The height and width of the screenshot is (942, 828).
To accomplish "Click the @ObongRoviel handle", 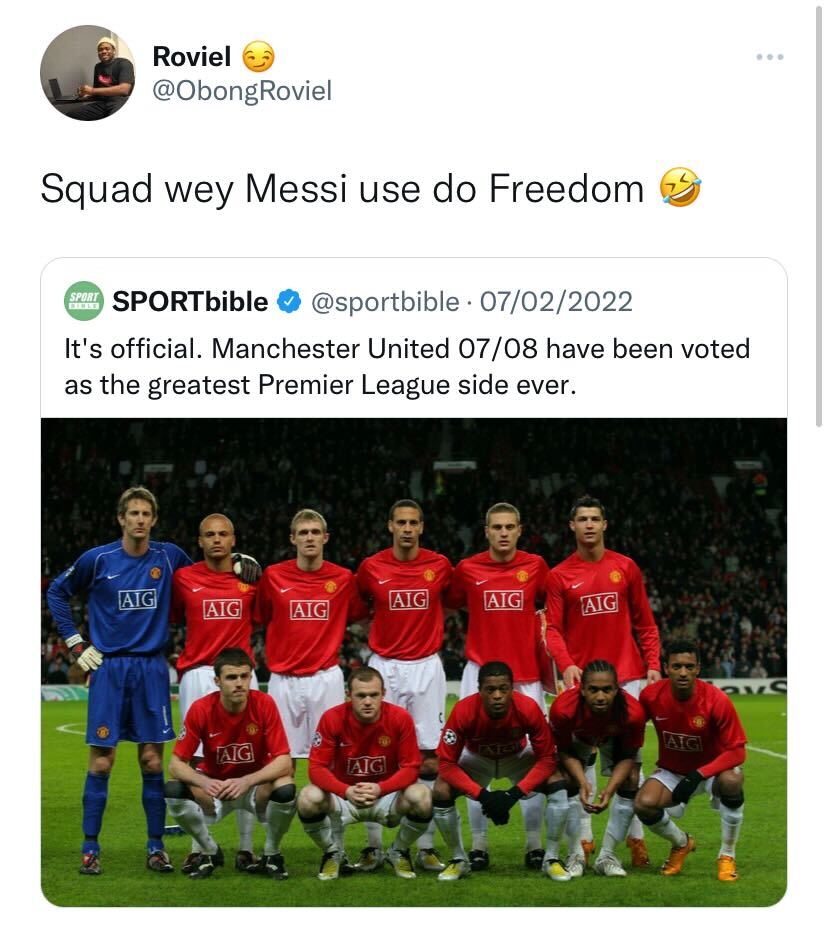I will click(x=241, y=91).
